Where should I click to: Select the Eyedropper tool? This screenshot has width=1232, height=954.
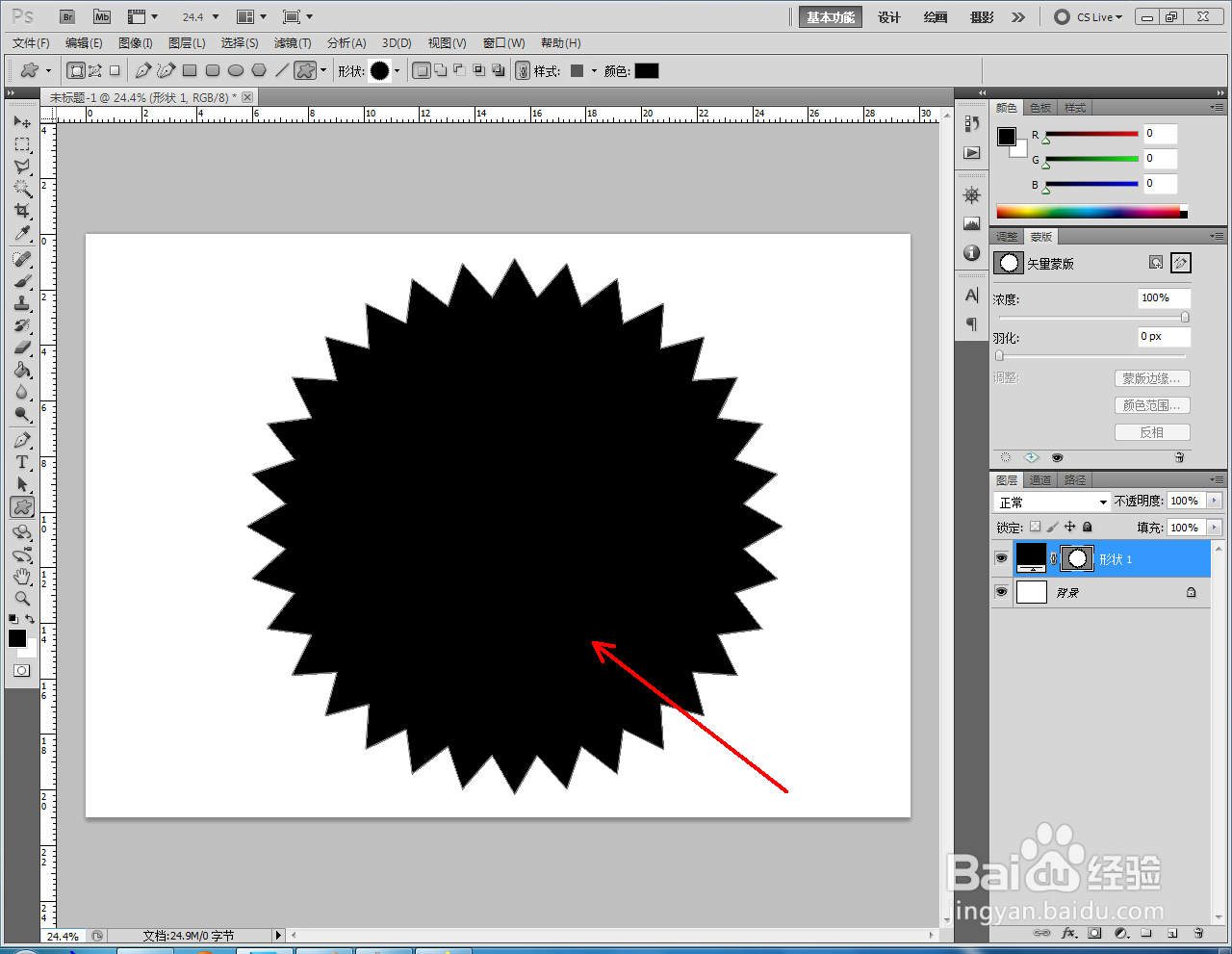(22, 233)
